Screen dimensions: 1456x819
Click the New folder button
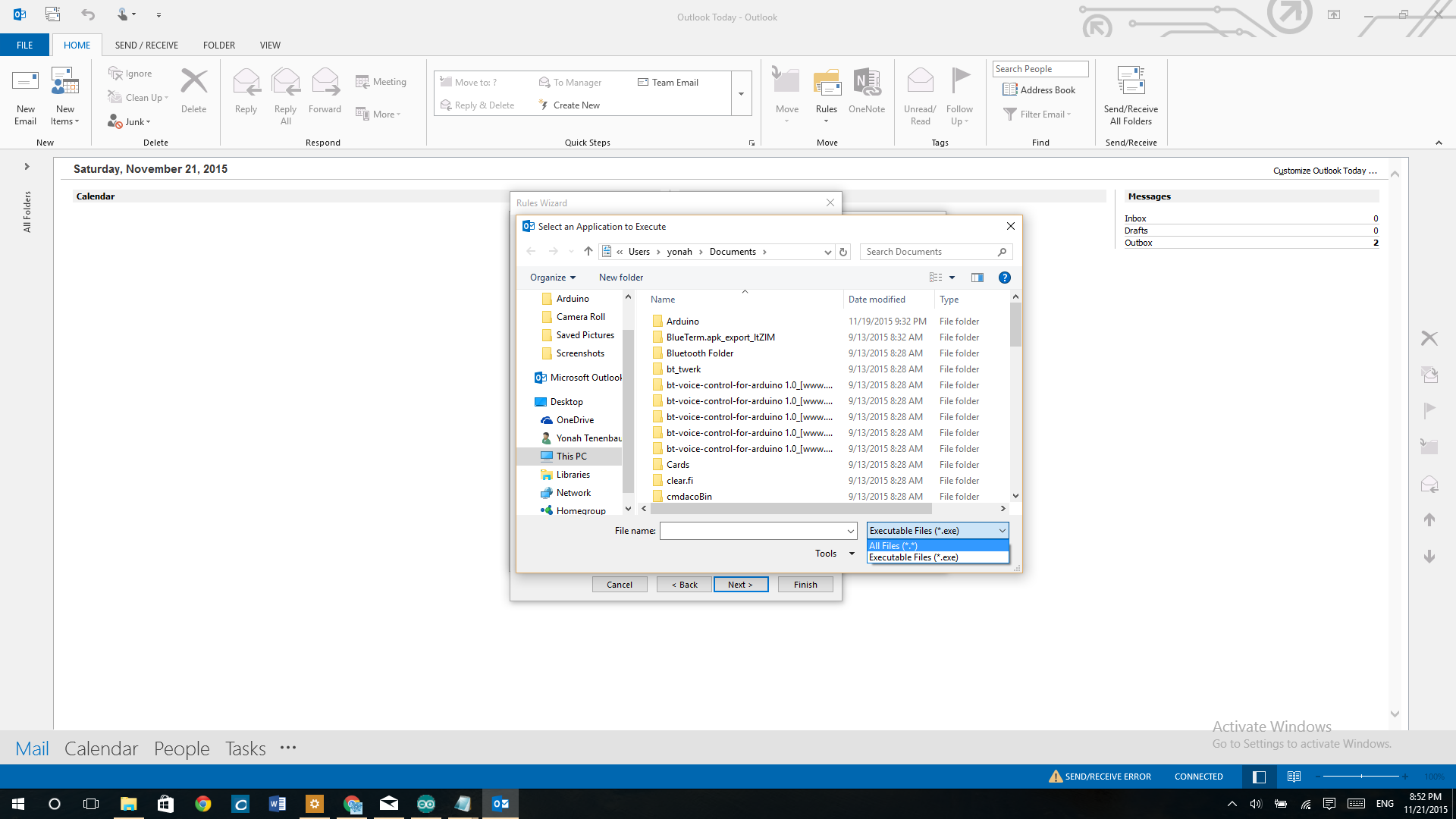[620, 278]
